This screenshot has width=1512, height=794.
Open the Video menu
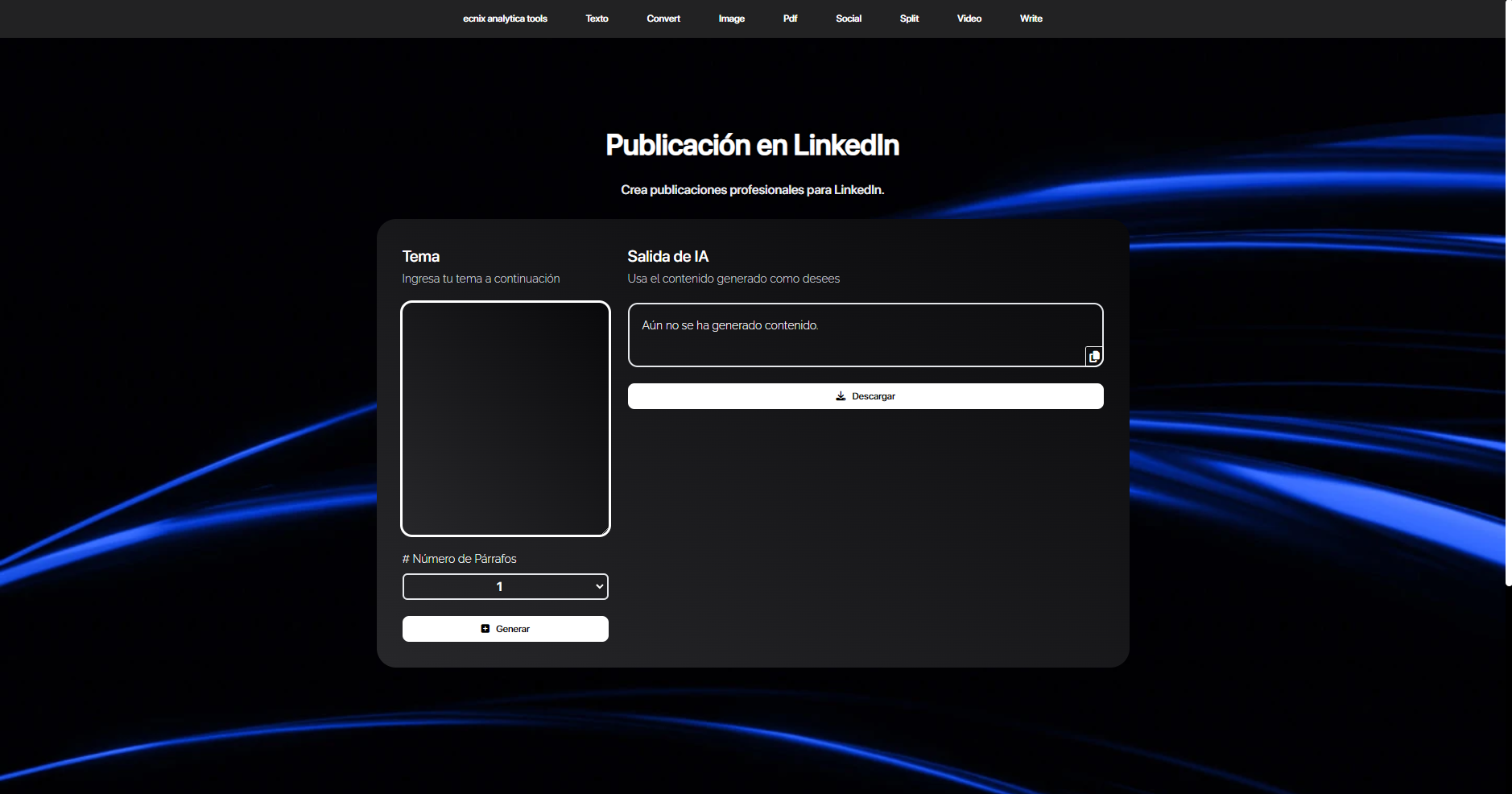click(x=969, y=19)
